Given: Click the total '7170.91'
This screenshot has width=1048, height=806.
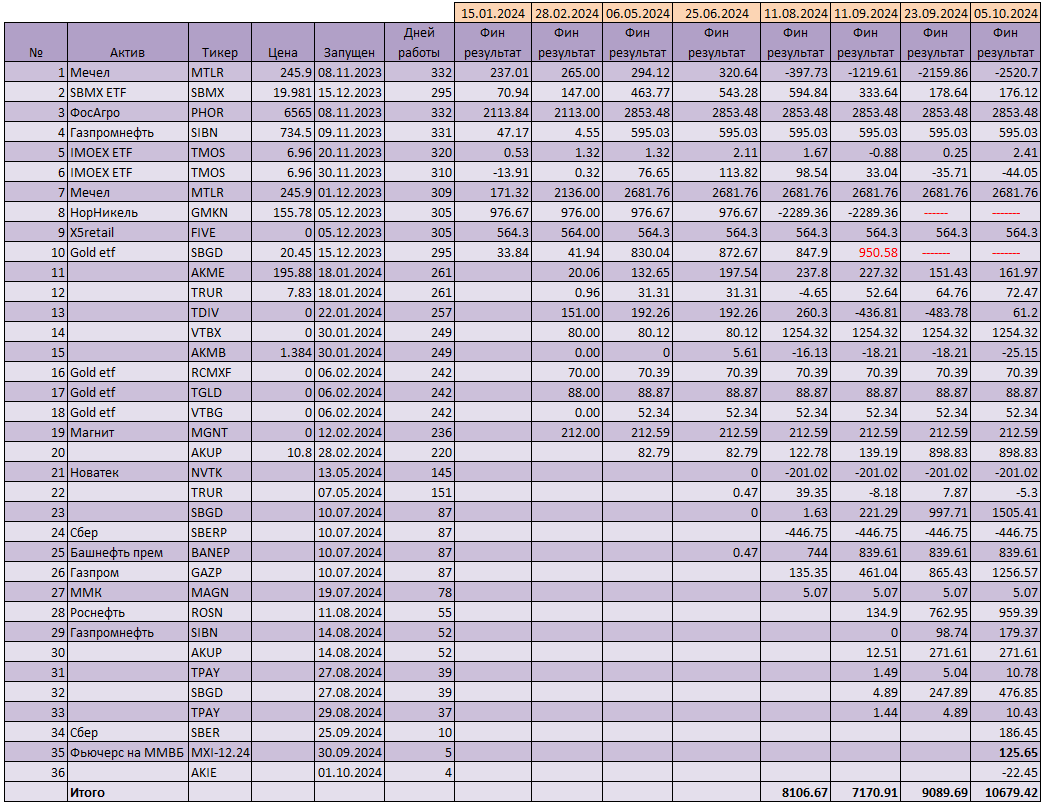Looking at the screenshot, I should (x=866, y=793).
